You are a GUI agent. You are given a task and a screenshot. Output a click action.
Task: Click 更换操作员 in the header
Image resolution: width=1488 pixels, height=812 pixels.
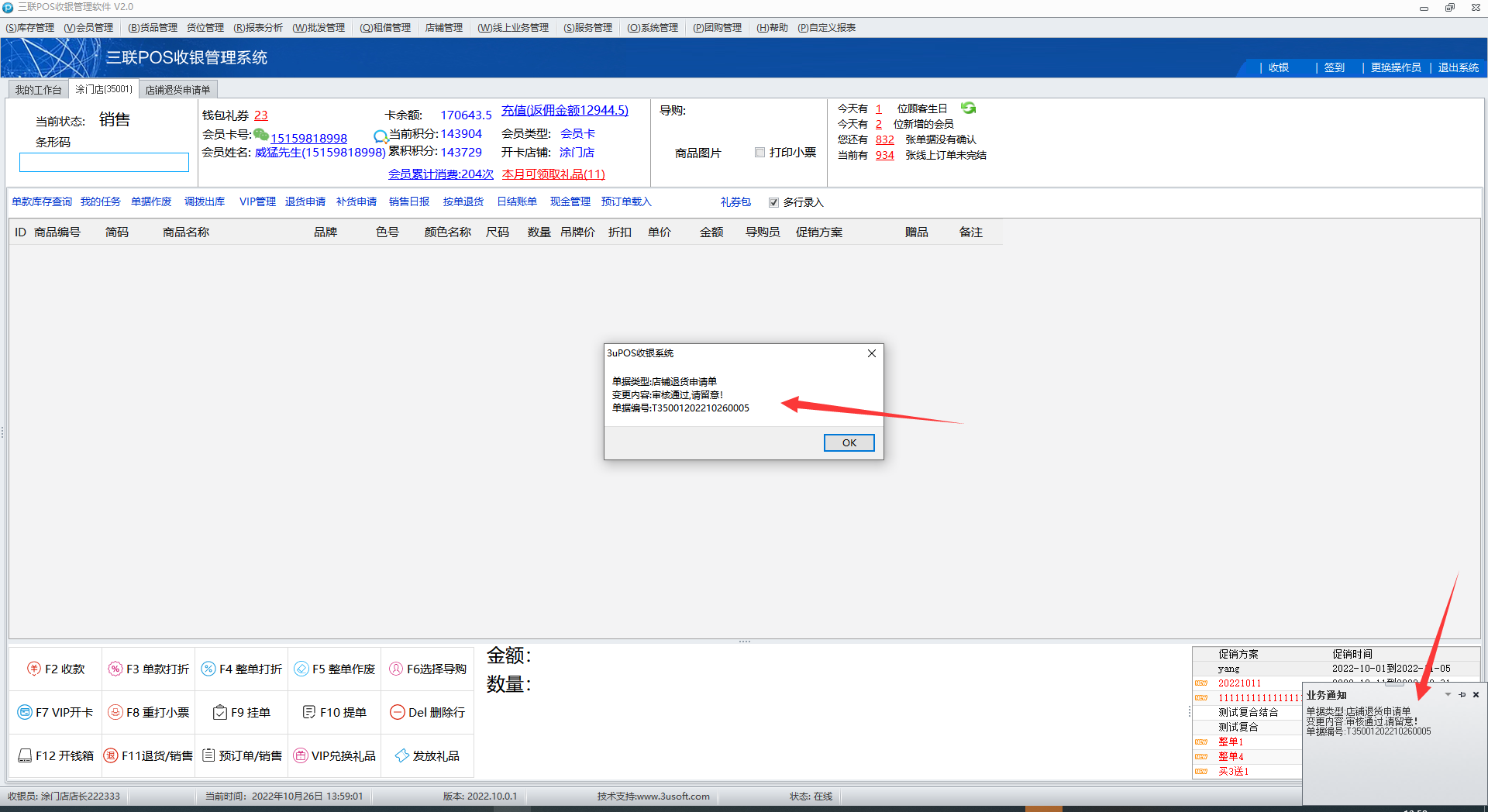pos(1396,67)
